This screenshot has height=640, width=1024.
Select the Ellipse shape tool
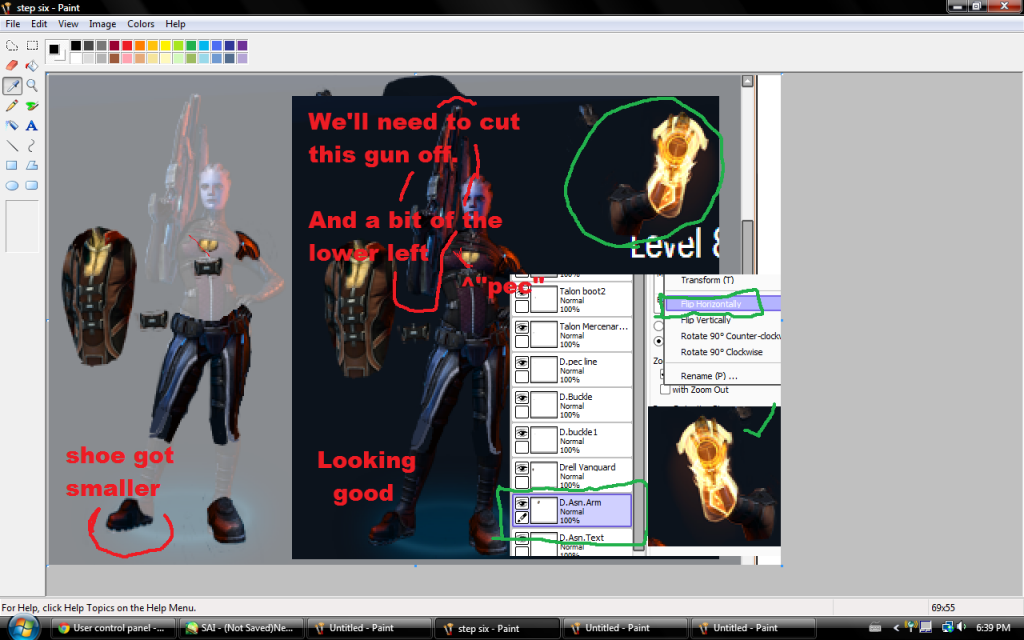12,185
